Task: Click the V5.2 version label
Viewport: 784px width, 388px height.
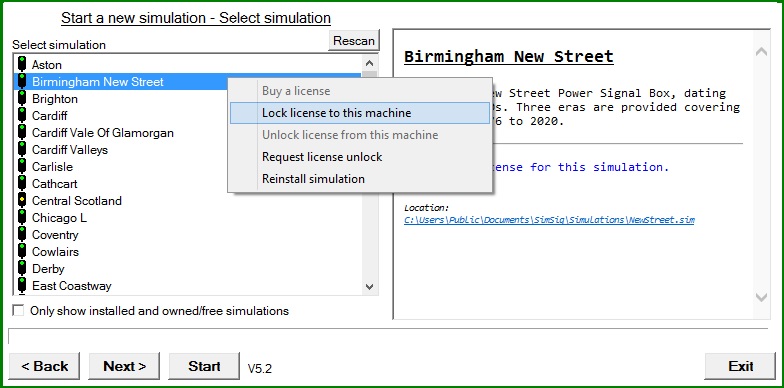Action: 260,369
